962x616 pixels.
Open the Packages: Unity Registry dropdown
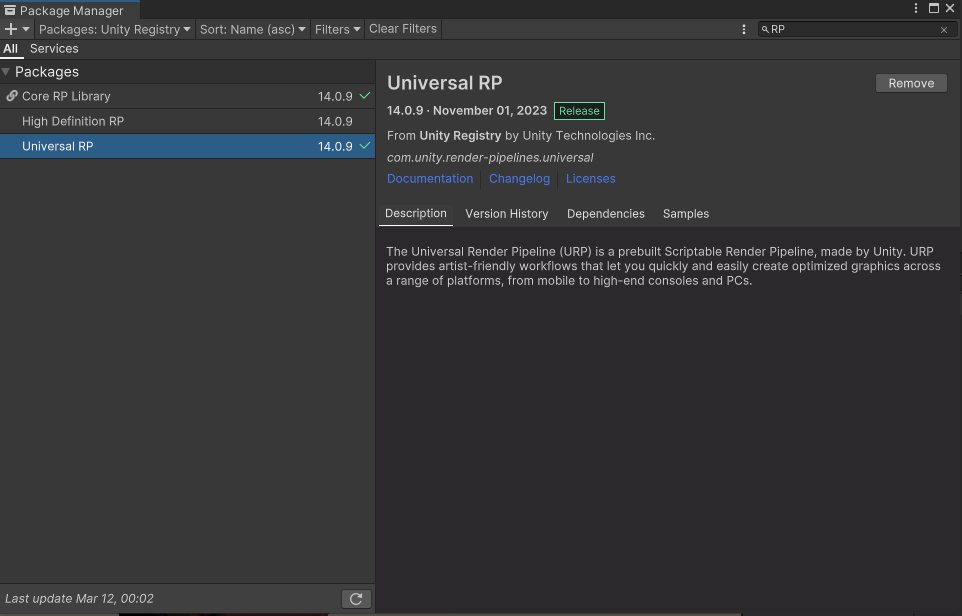coord(115,29)
